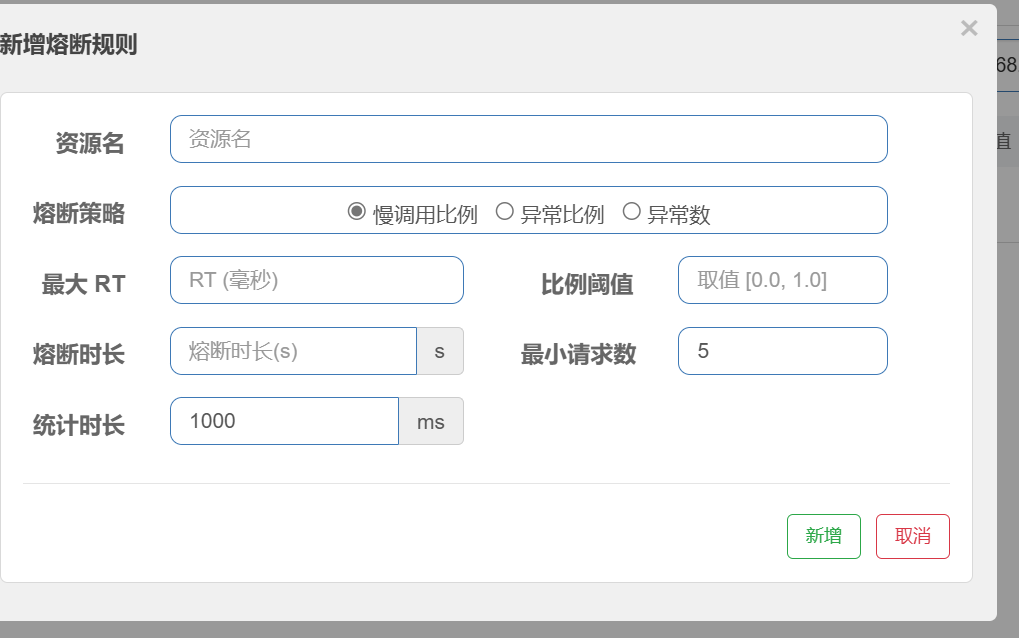The image size is (1019, 638).
Task: Select the 慢调用比例 radio option
Action: (x=357, y=211)
